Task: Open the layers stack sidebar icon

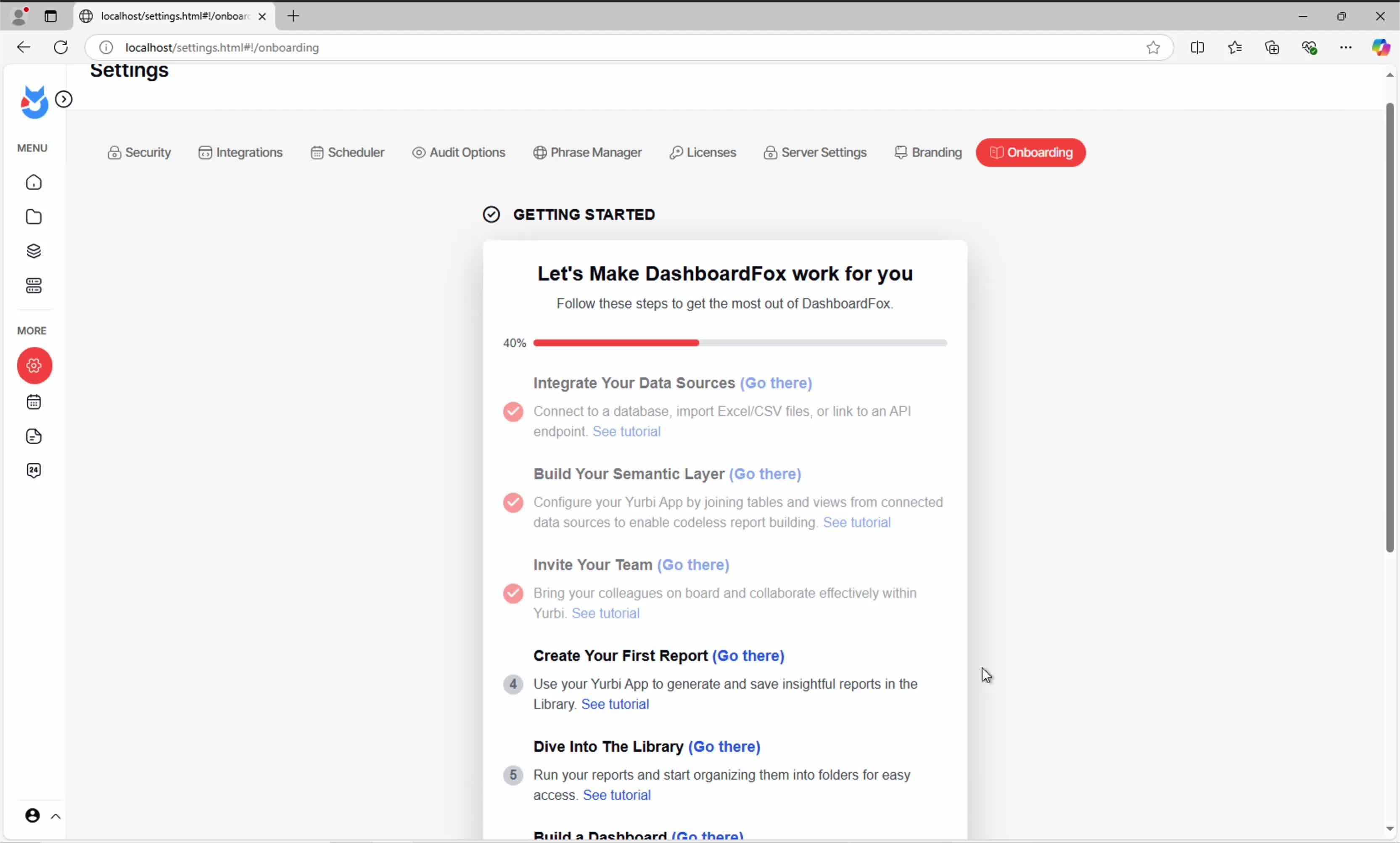Action: pos(34,251)
